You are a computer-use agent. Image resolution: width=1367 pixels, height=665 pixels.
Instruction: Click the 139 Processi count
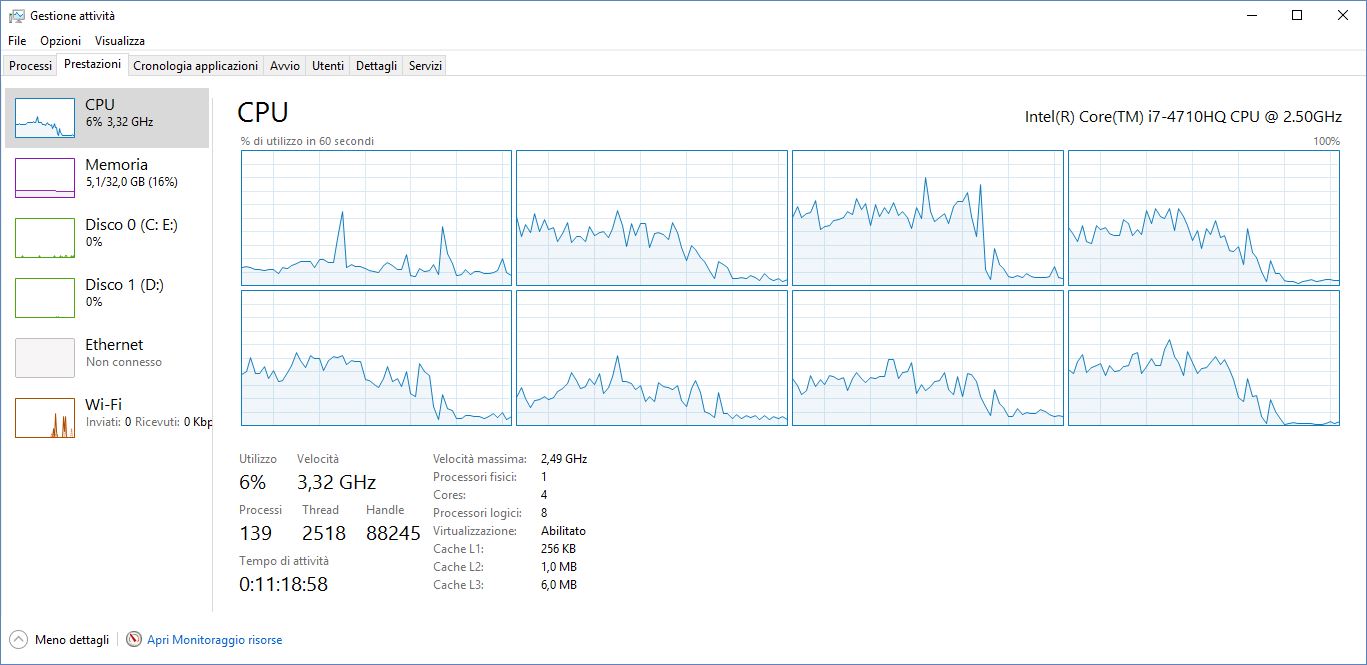[256, 534]
